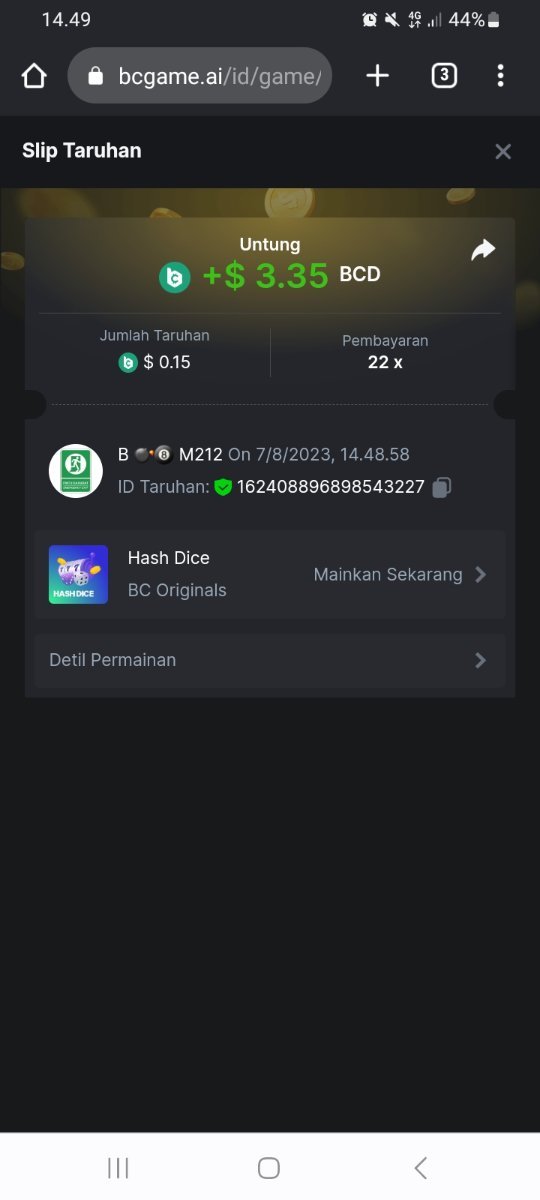Viewport: 540px width, 1200px height.
Task: Open the player avatar profile
Action: click(76, 470)
